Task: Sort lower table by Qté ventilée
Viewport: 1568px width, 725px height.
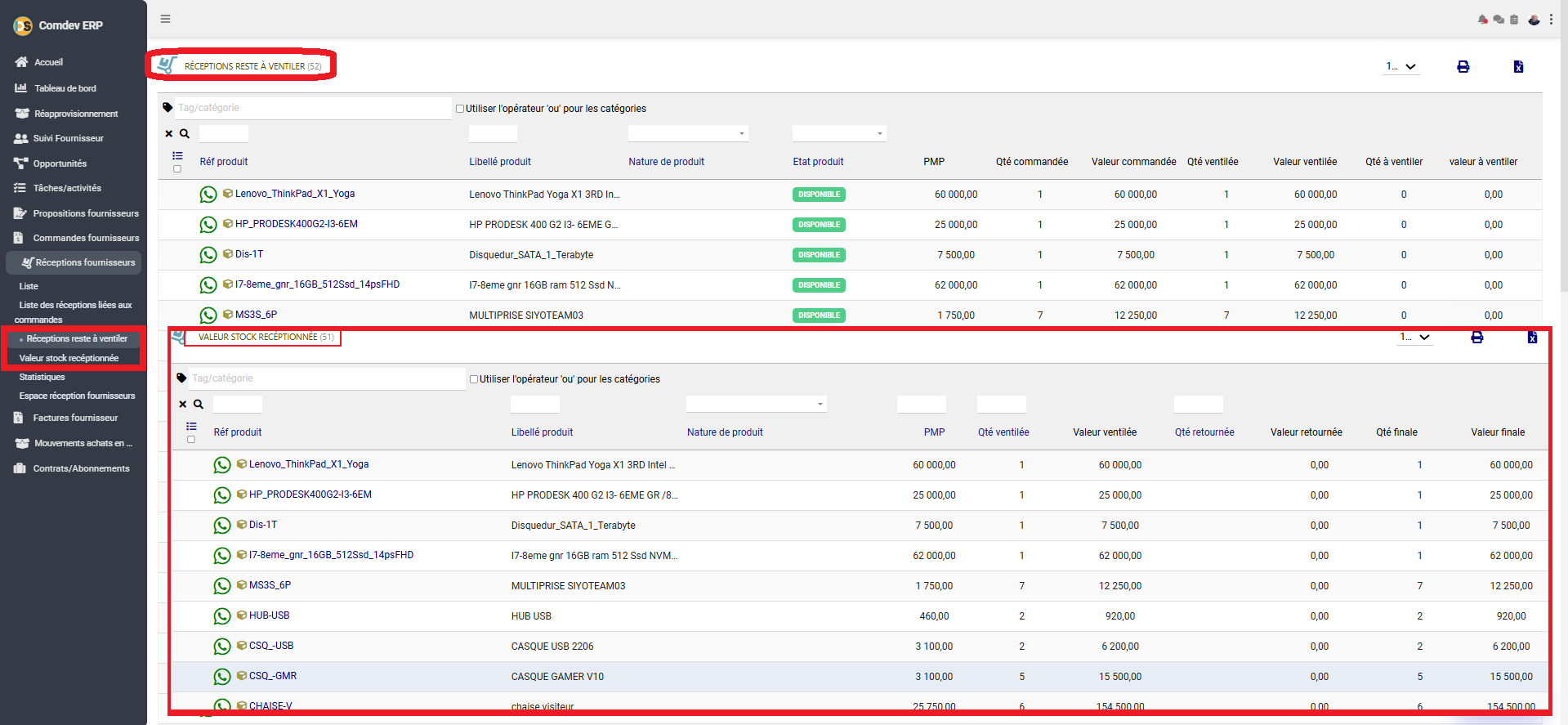Action: tap(1003, 432)
